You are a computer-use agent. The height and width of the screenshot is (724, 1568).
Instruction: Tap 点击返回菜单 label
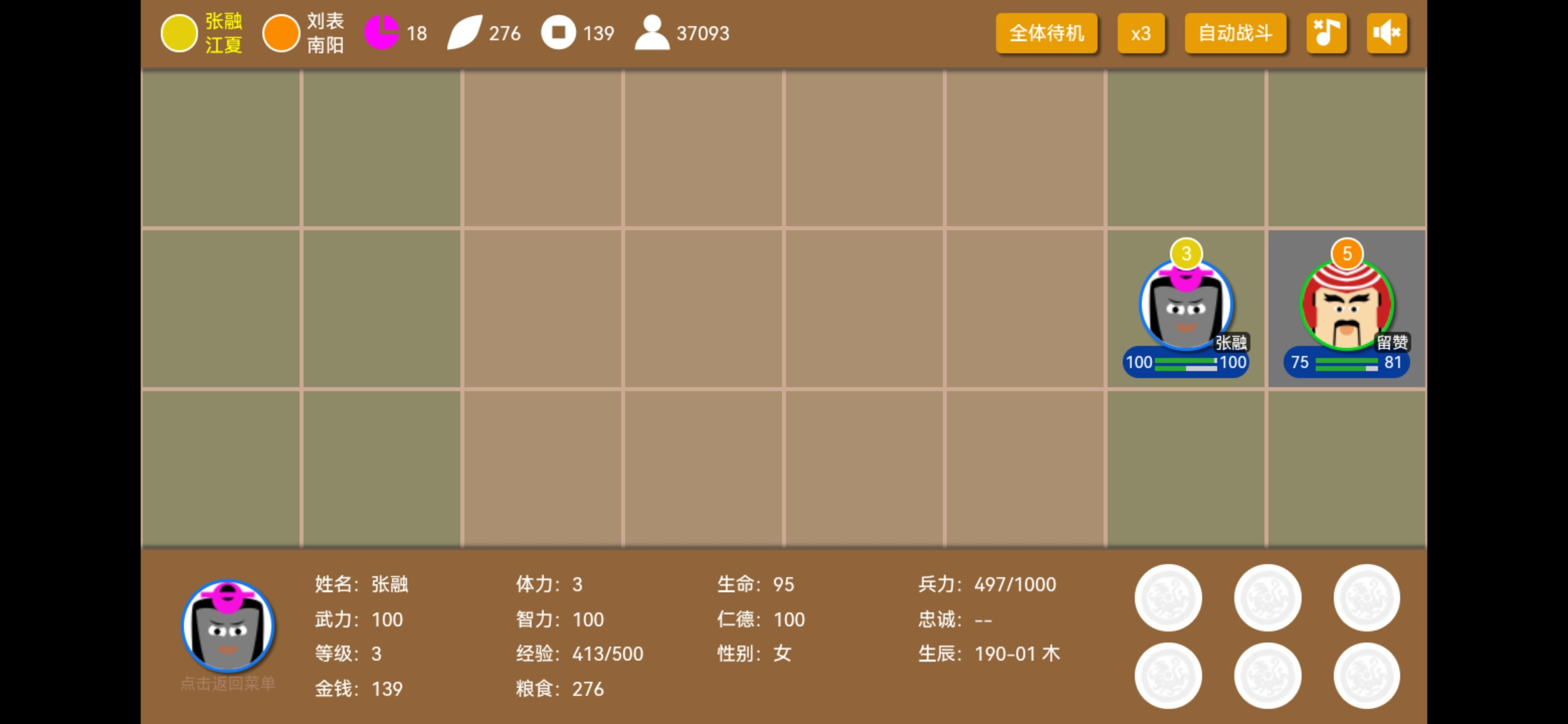228,684
